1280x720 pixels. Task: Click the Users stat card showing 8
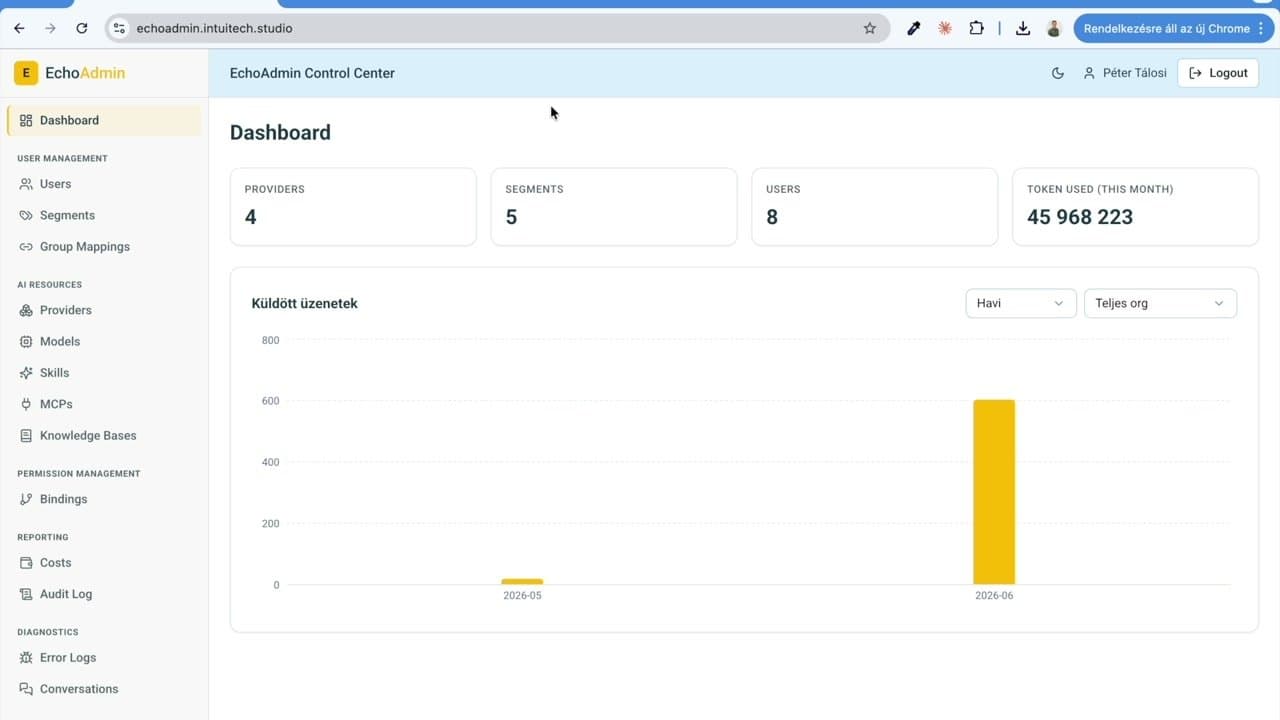pyautogui.click(x=875, y=207)
